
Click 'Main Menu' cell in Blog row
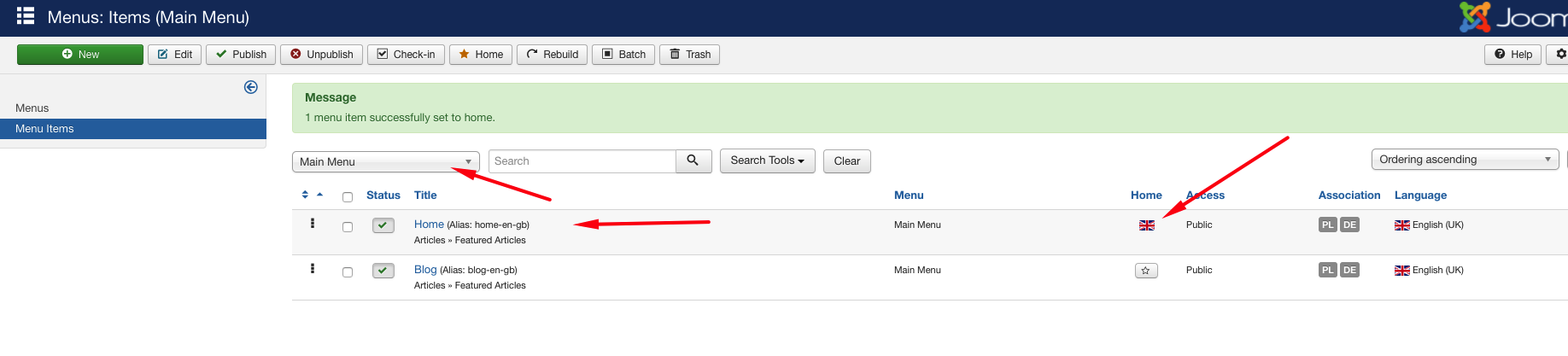click(x=917, y=270)
